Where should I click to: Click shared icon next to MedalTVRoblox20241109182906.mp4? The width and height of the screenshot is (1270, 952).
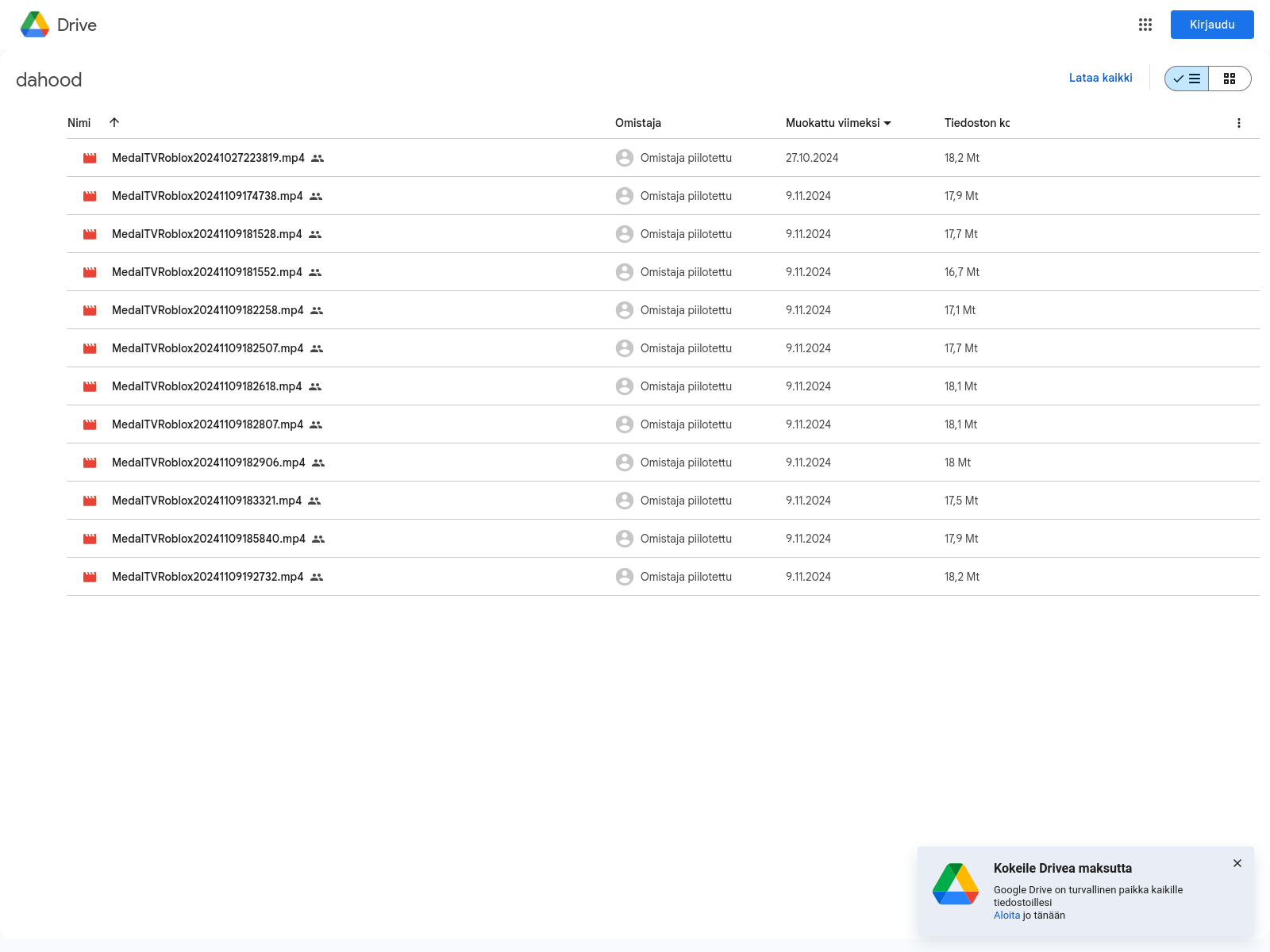[318, 463]
